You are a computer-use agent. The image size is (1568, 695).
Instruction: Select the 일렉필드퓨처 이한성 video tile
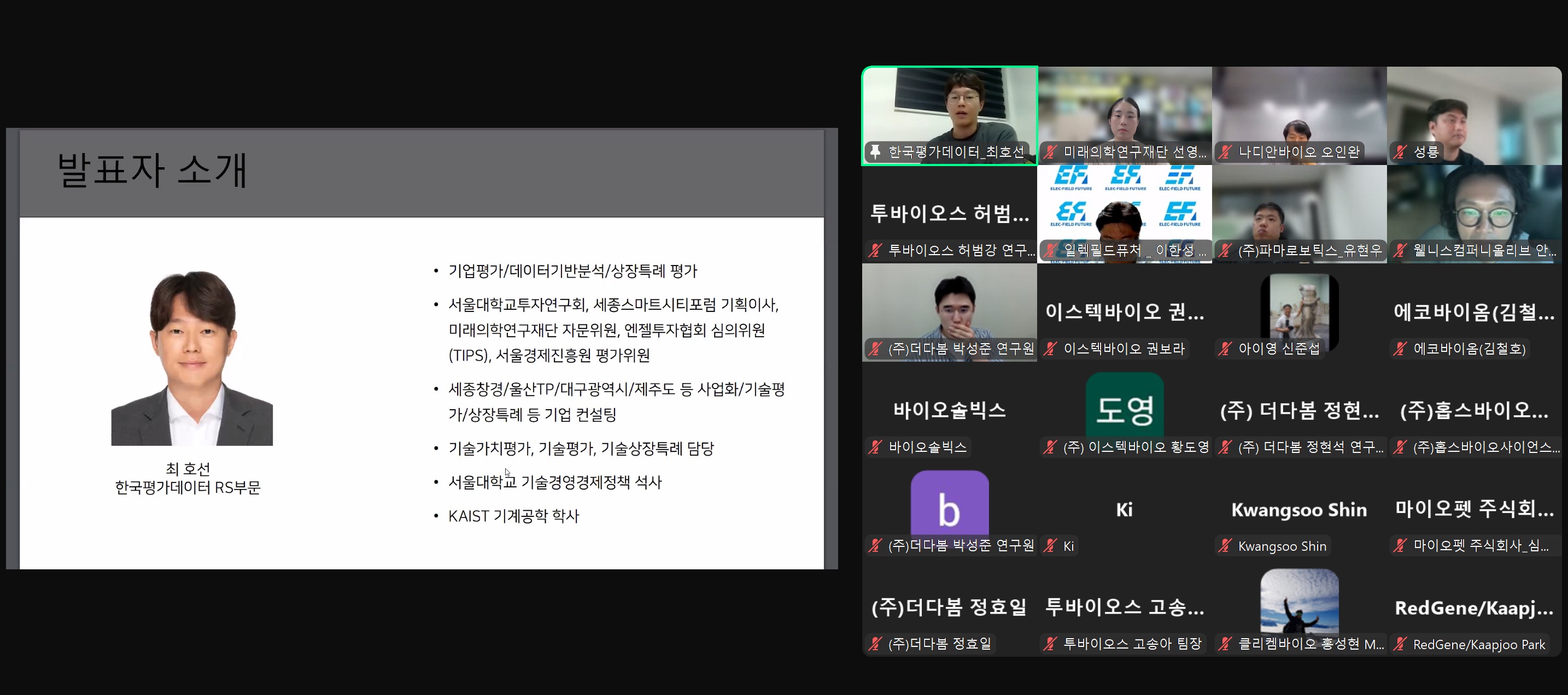click(x=1125, y=214)
